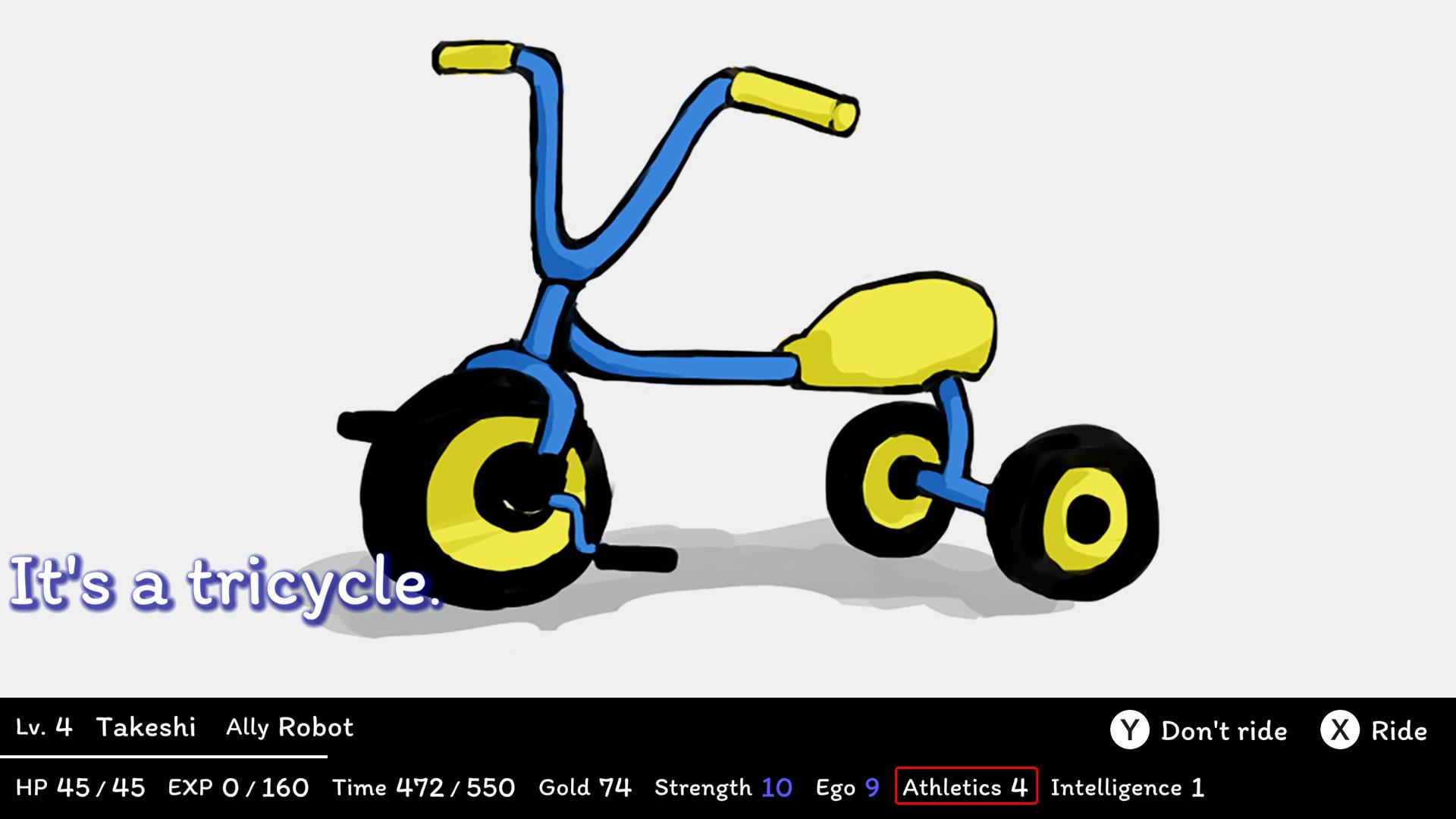This screenshot has height=819, width=1456.
Task: Toggle the Strength 10 stat display
Action: pyautogui.click(x=723, y=788)
